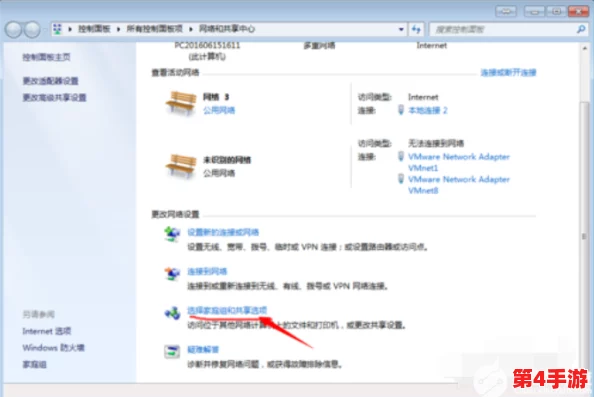Click the magnifier search icon in the search box
594x397 pixels.
click(581, 29)
